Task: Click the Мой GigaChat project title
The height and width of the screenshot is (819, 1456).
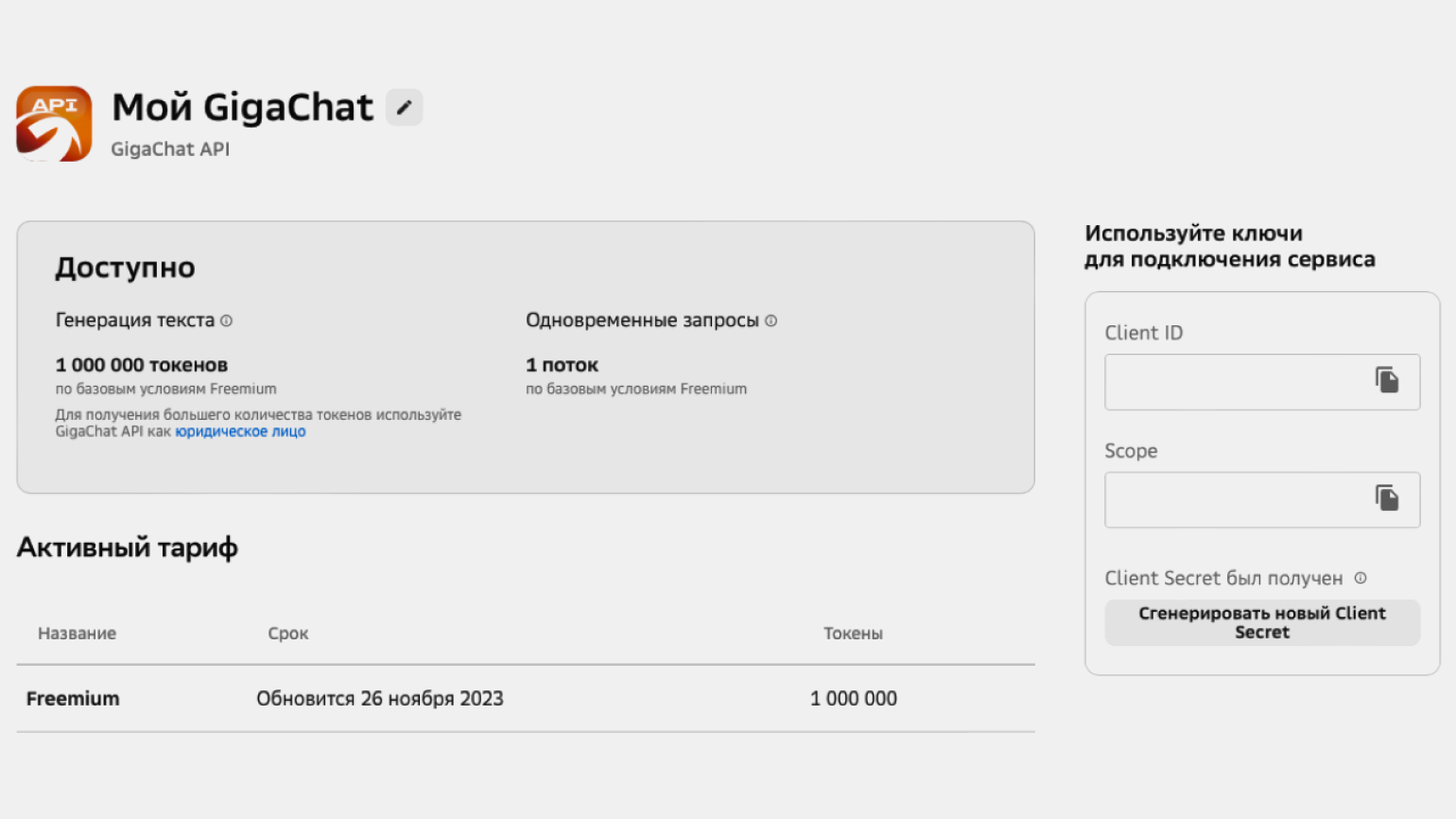Action: click(x=243, y=108)
